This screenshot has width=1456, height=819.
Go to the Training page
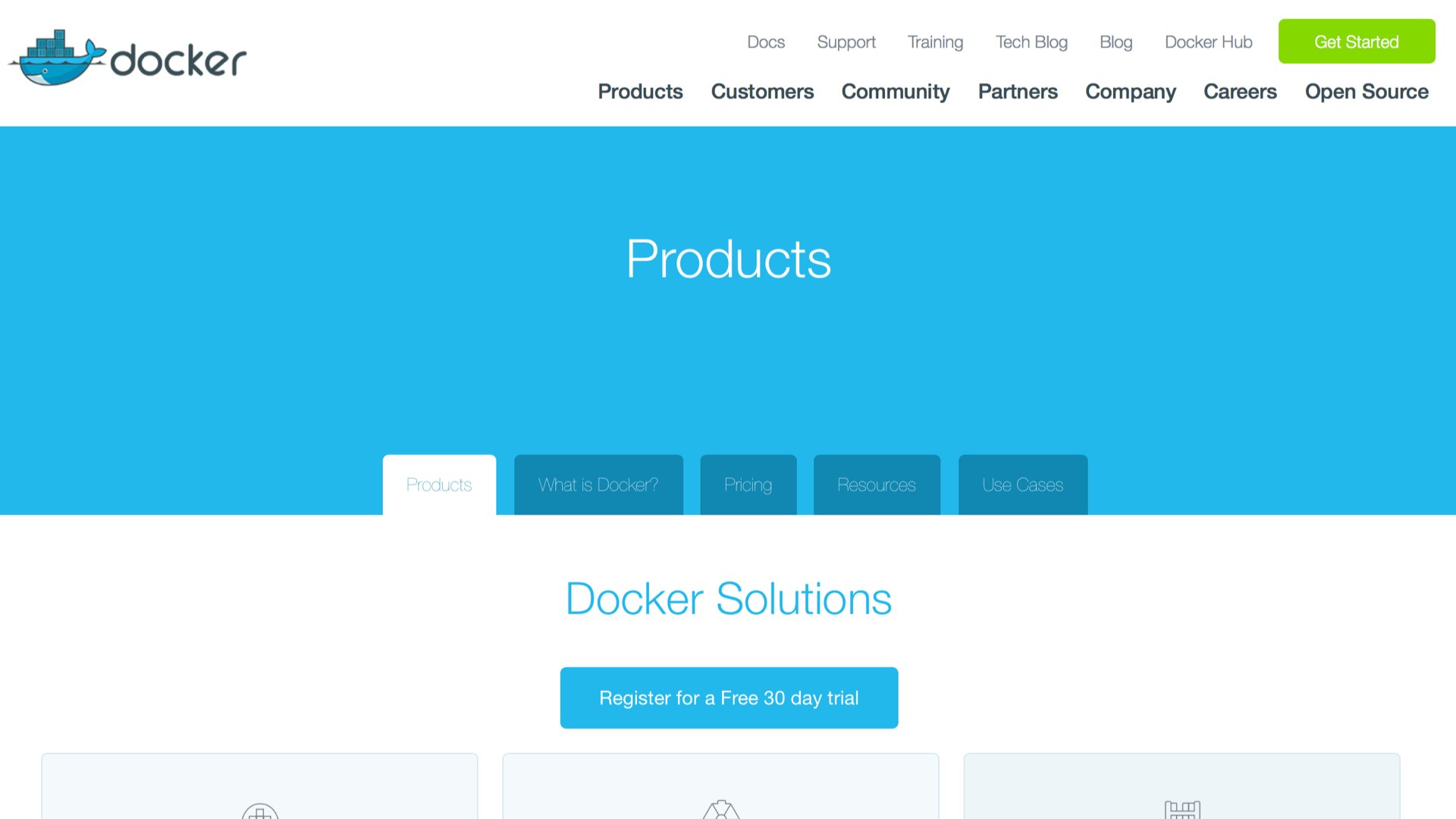(x=935, y=42)
